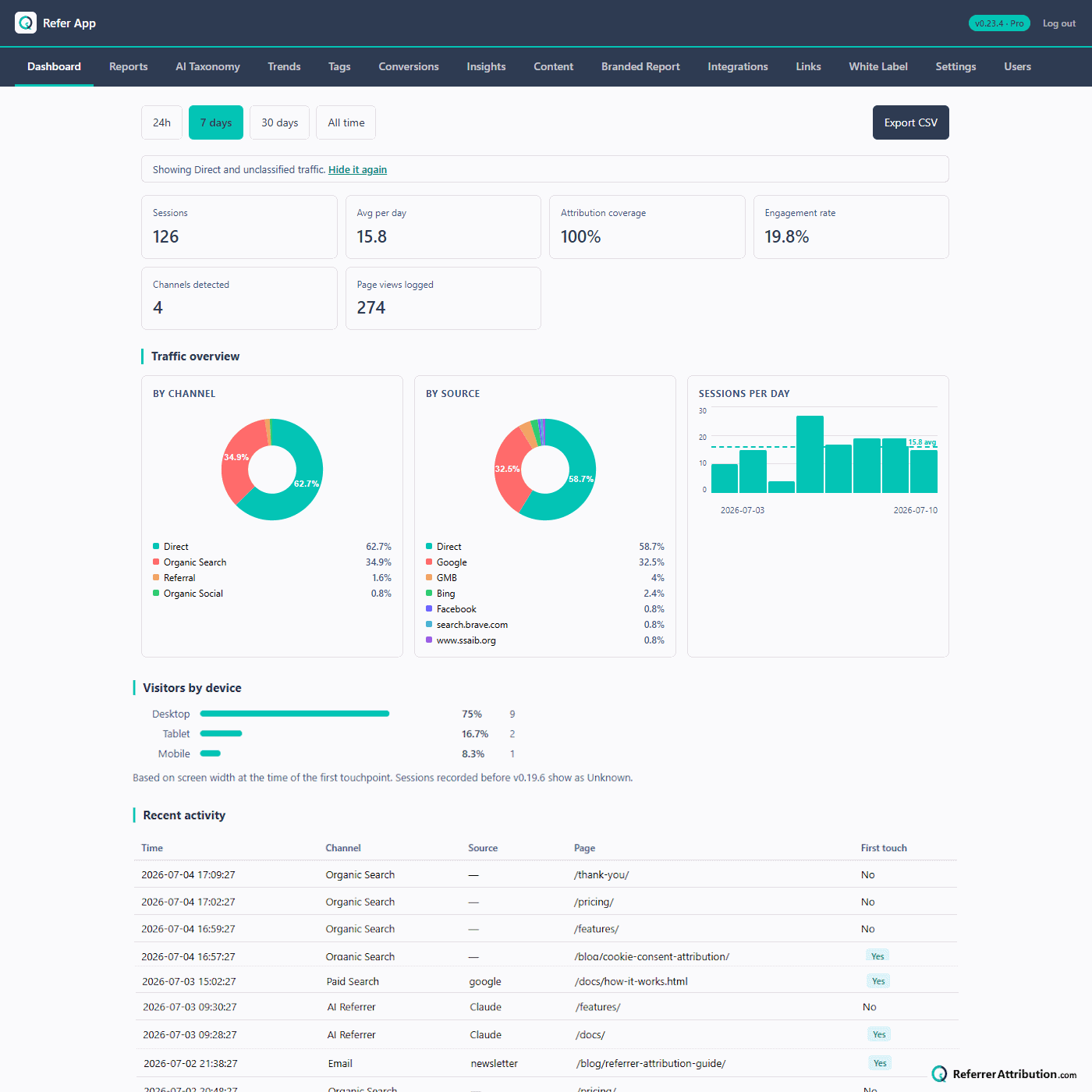The image size is (1092, 1092).
Task: Click www.ssaib.org purple legend swatch
Action: pos(429,640)
